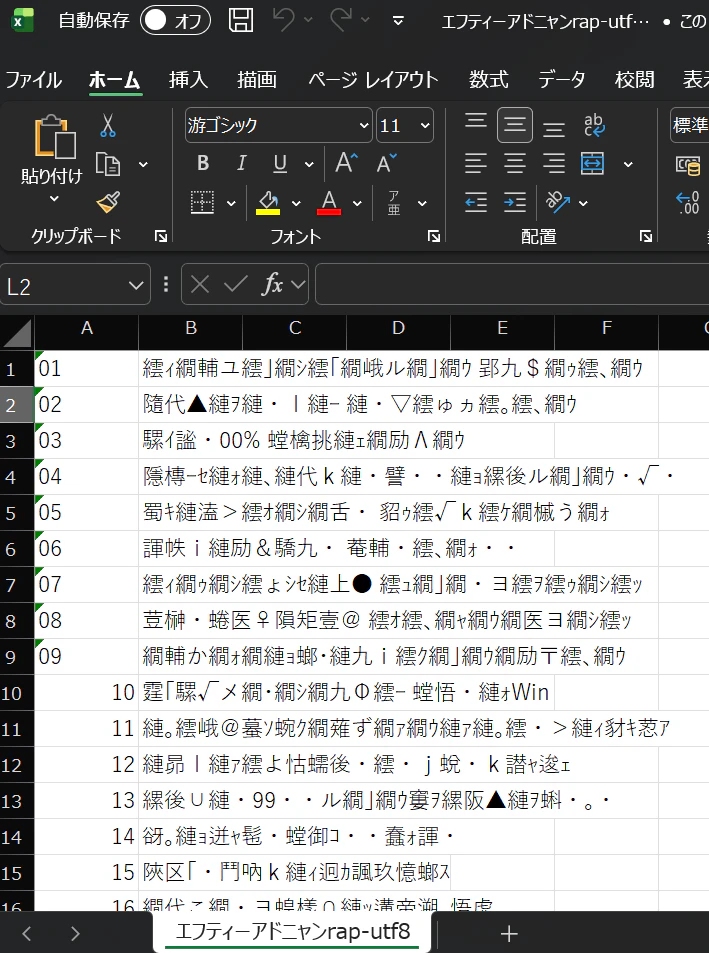Image resolution: width=709 pixels, height=953 pixels.
Task: Open the Underline style dropdown arrow
Action: pyautogui.click(x=309, y=164)
